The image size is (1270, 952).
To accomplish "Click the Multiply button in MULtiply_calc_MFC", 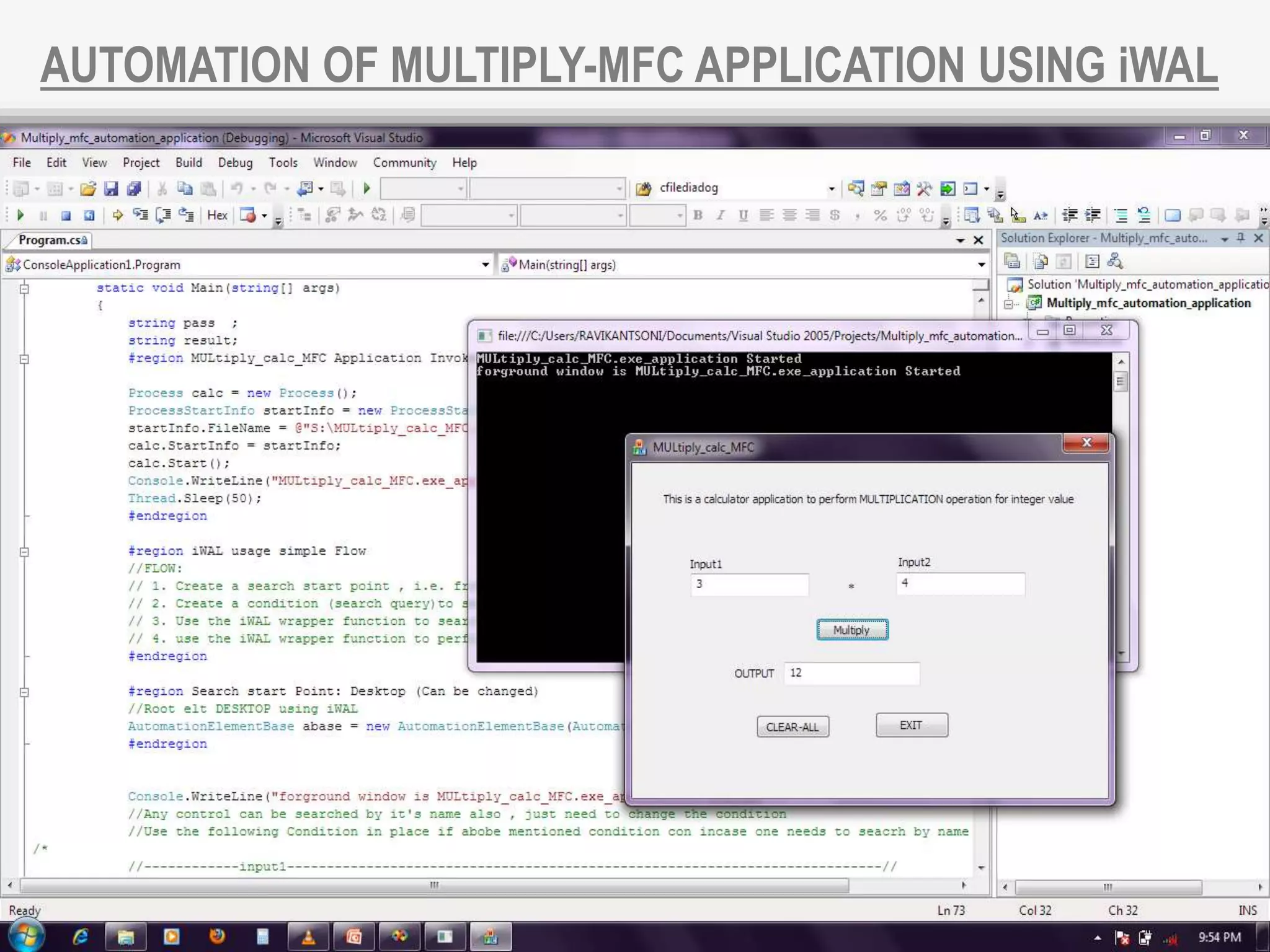I will pos(852,630).
